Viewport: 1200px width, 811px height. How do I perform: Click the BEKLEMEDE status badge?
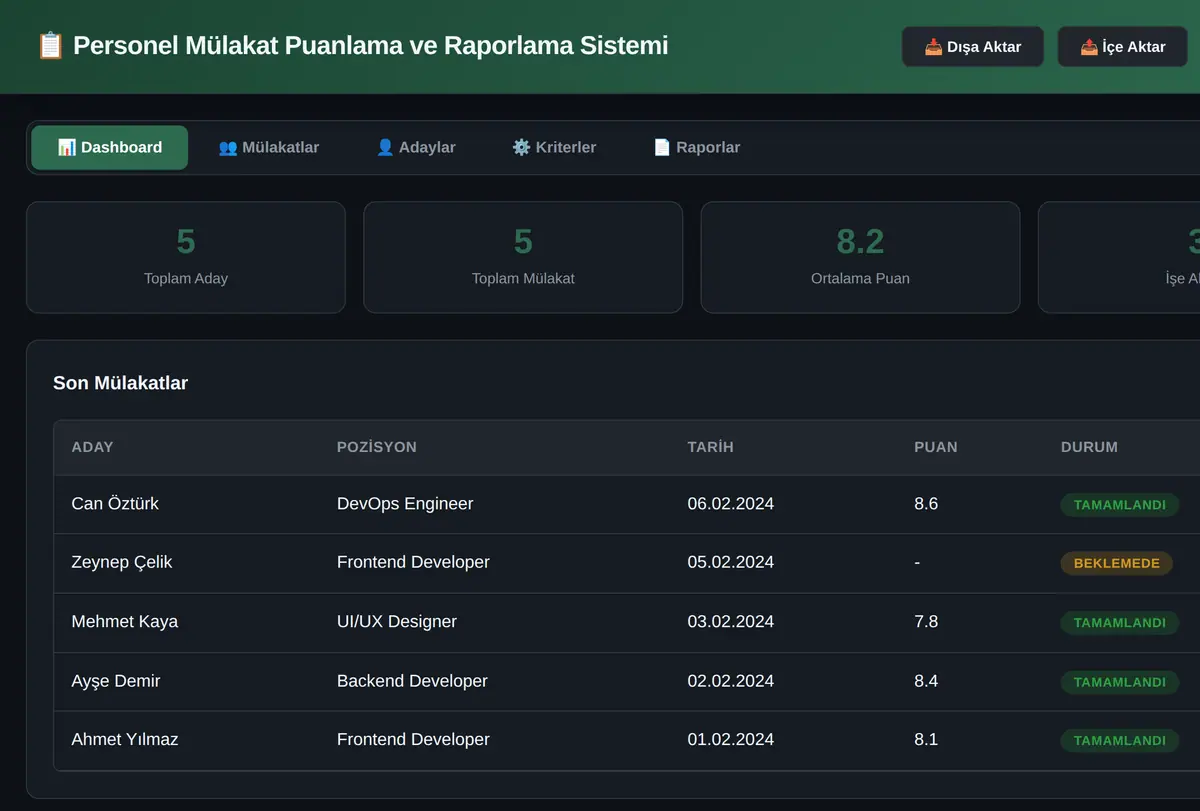click(1117, 564)
